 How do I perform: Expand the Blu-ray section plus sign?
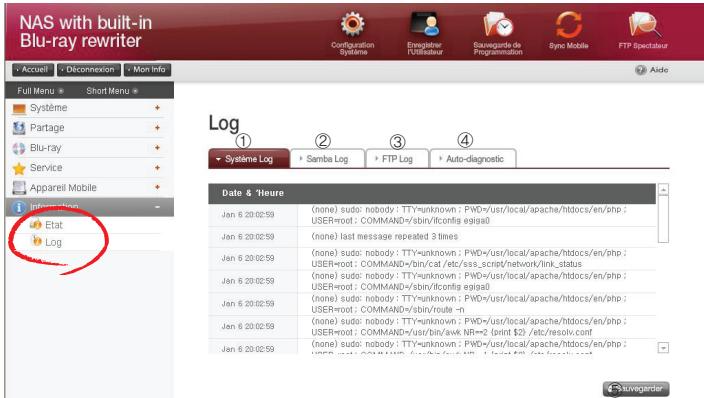point(157,148)
